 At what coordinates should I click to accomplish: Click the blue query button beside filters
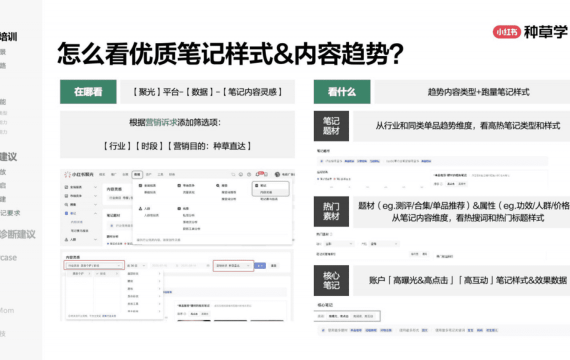click(260, 266)
